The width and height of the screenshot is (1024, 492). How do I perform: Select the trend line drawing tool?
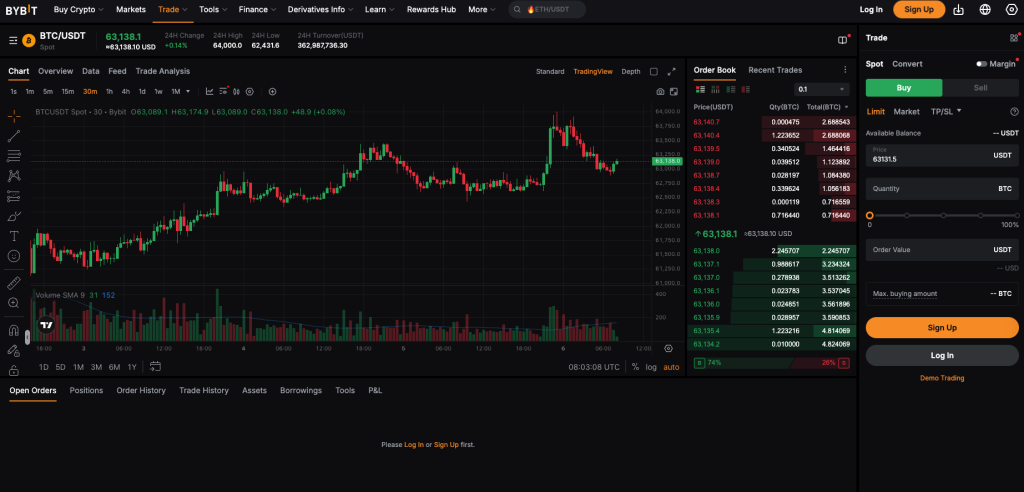(14, 136)
